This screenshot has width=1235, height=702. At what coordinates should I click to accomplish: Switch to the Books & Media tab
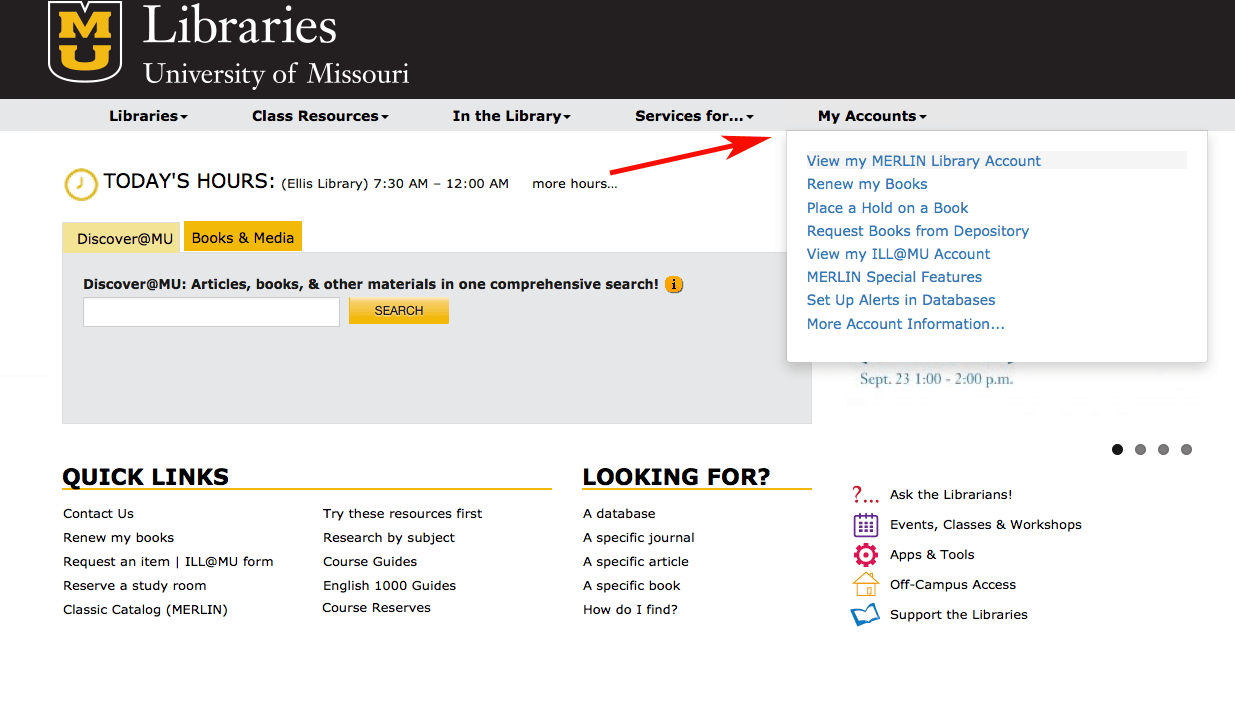(x=242, y=237)
